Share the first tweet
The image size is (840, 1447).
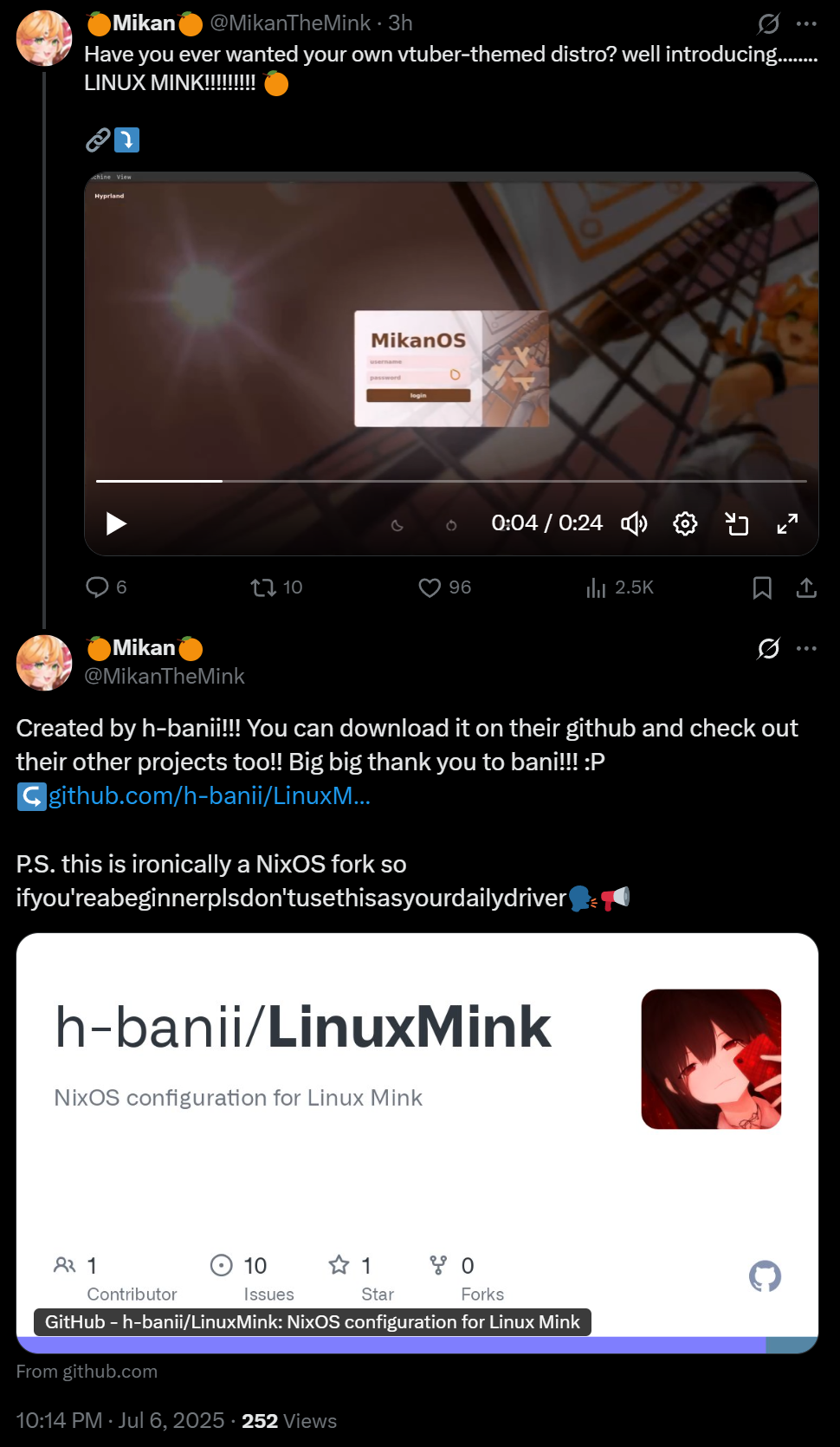tap(806, 587)
